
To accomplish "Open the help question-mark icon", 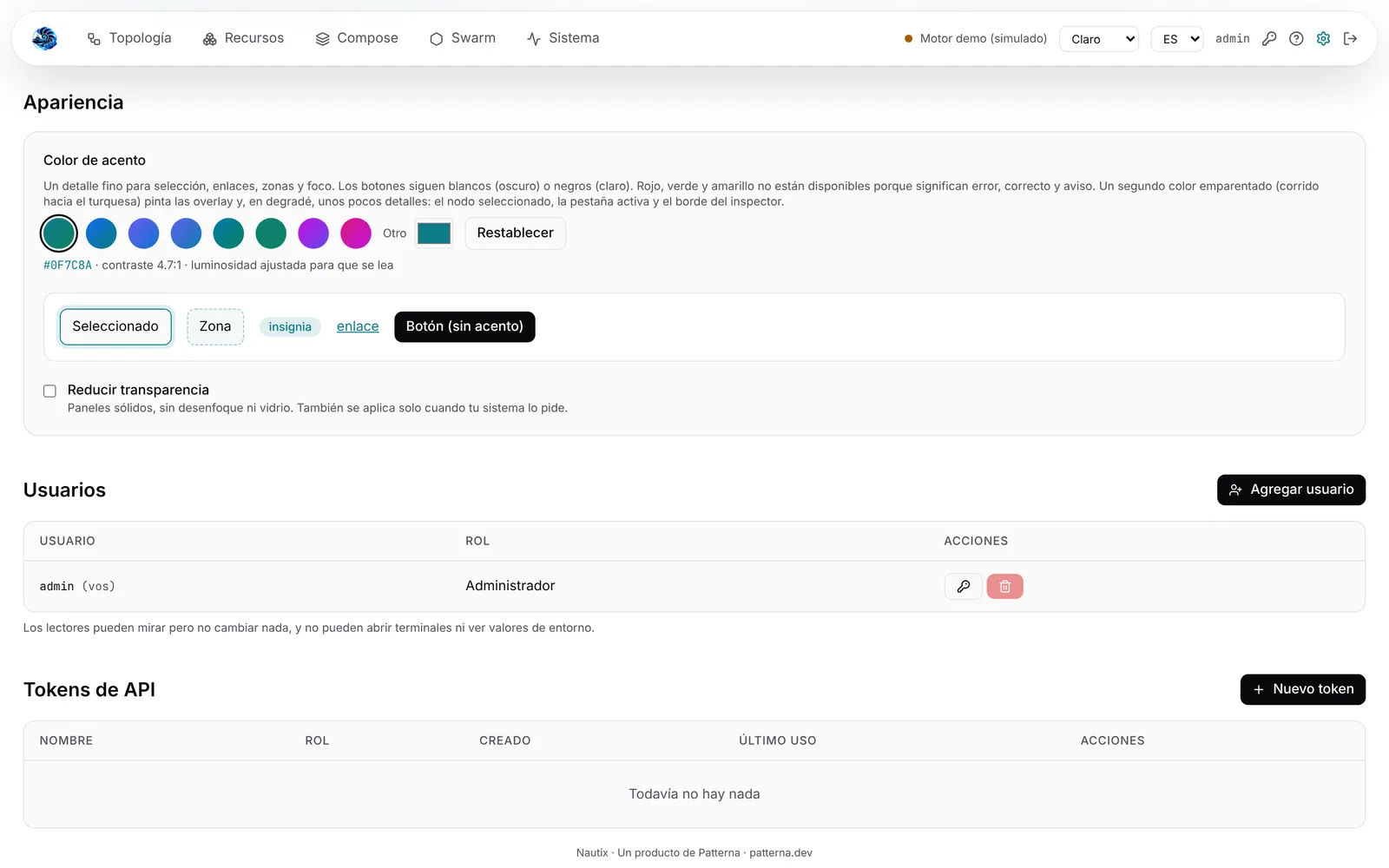I will (x=1296, y=38).
